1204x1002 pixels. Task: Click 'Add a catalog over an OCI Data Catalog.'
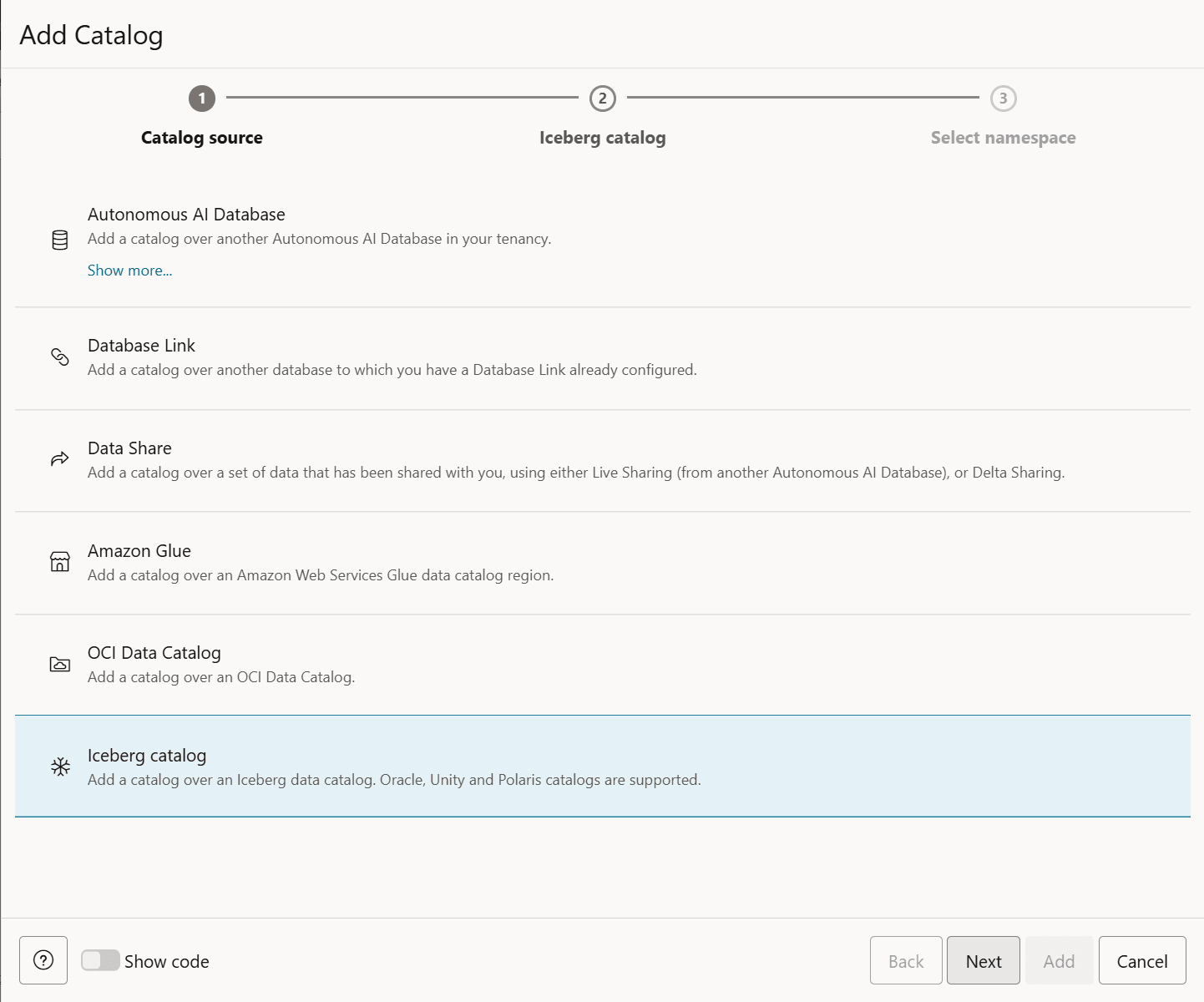(221, 677)
